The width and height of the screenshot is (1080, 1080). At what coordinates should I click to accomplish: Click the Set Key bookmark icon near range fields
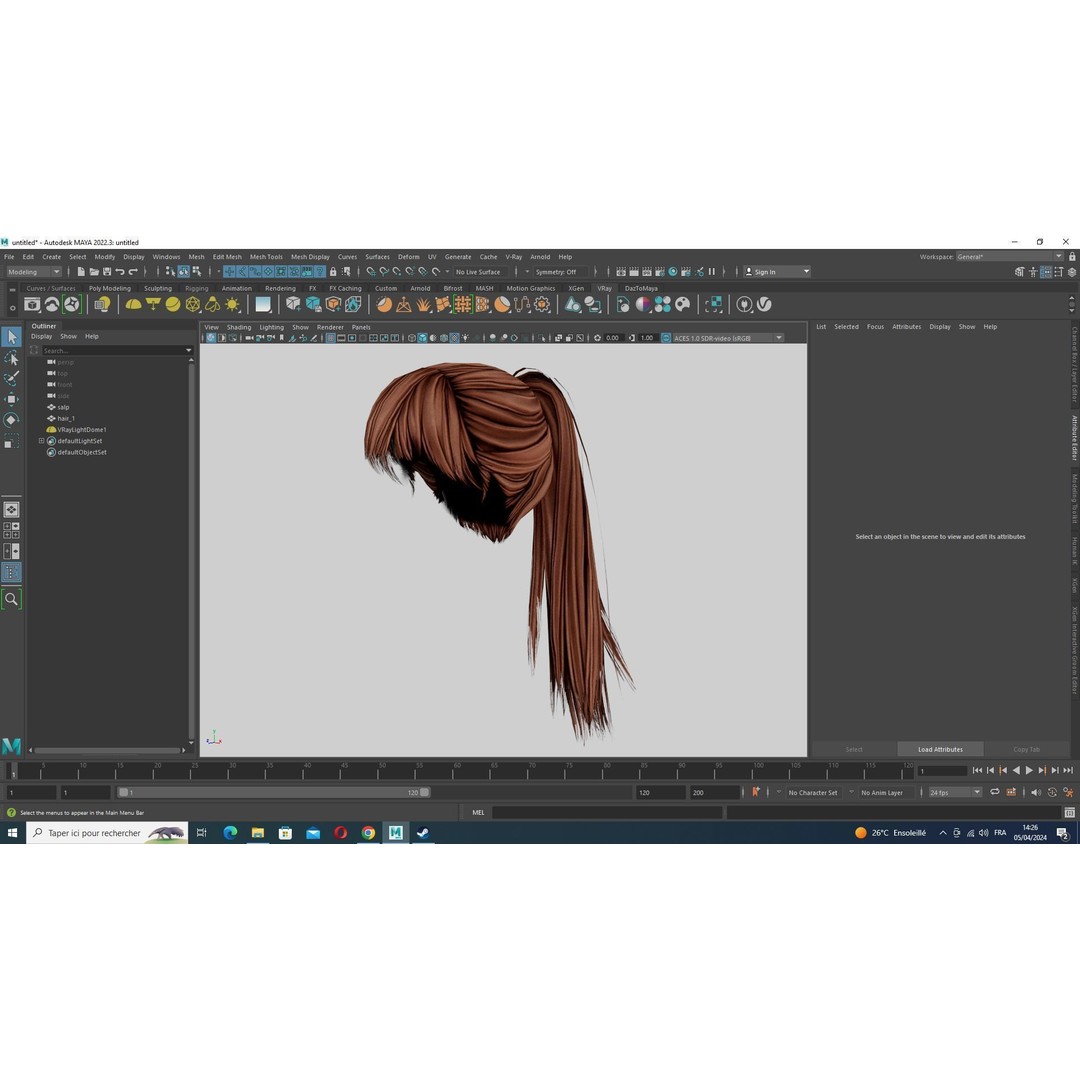pyautogui.click(x=756, y=792)
